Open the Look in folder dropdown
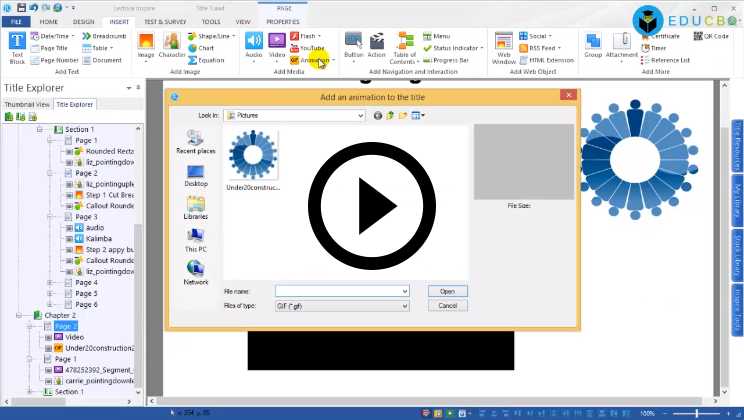Viewport: 744px width, 420px height. 360,116
